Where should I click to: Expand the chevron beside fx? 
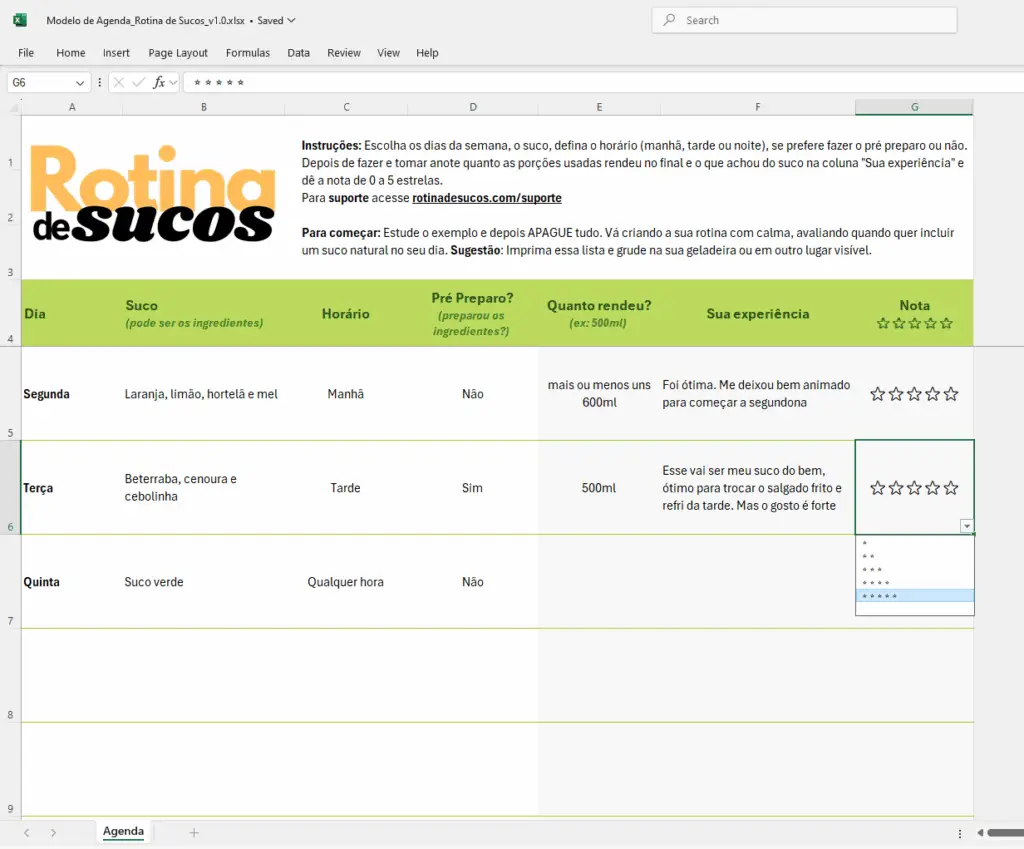click(173, 82)
